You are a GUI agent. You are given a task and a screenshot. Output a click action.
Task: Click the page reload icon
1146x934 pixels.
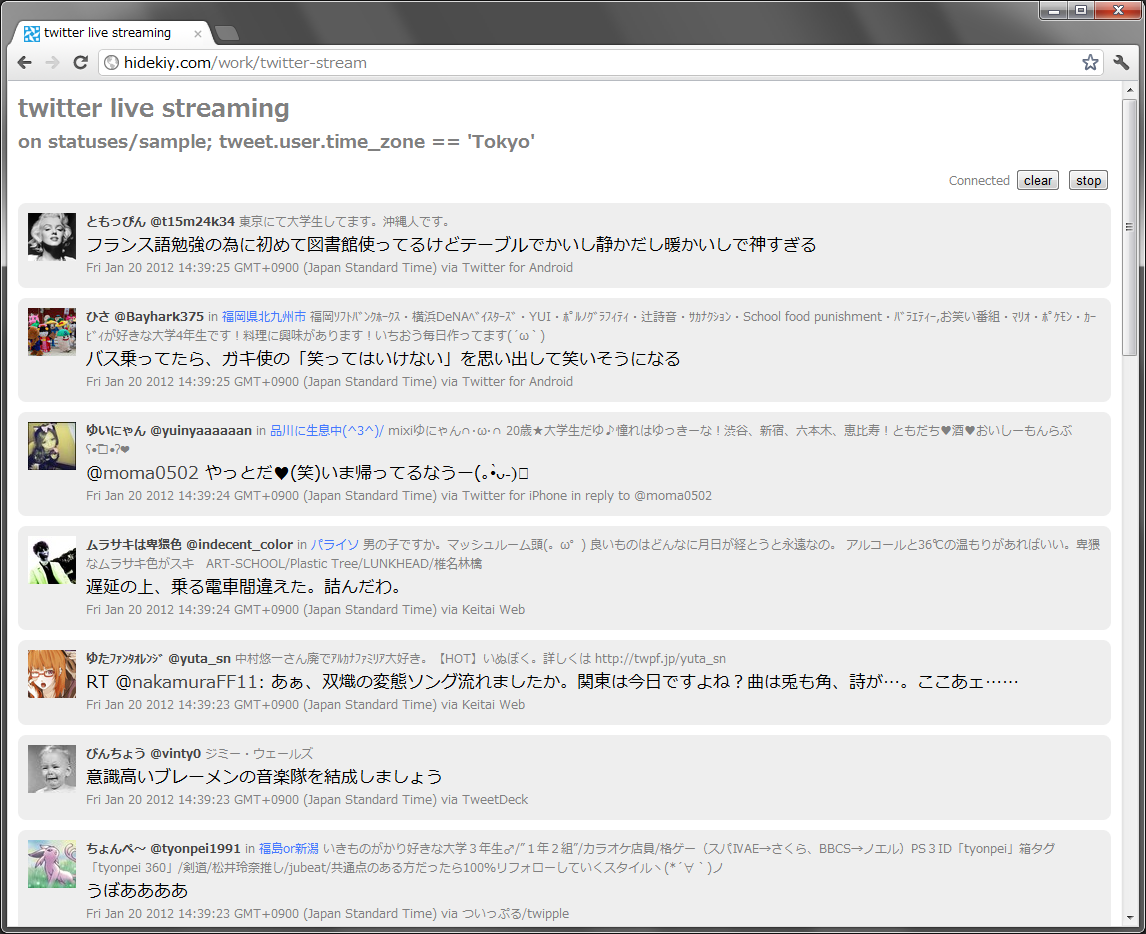click(81, 62)
